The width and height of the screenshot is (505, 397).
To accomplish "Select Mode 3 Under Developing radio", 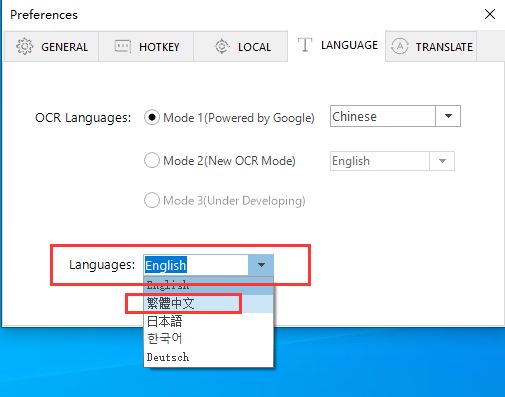I will pos(152,200).
